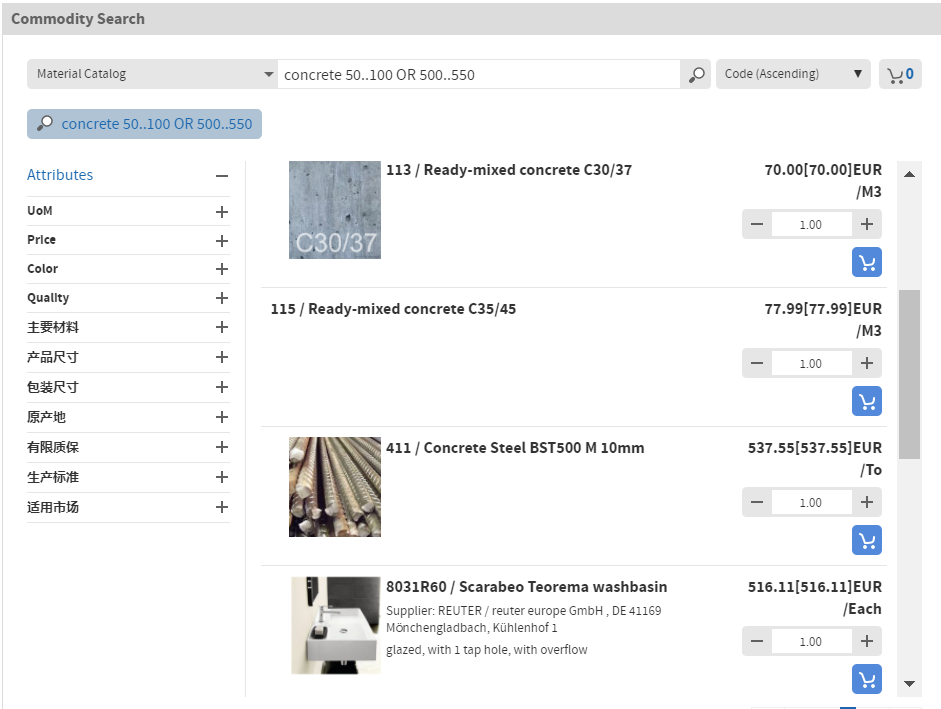Expand the 主要材料 attribute filter
Screen dimensions: 941x709
click(221, 327)
